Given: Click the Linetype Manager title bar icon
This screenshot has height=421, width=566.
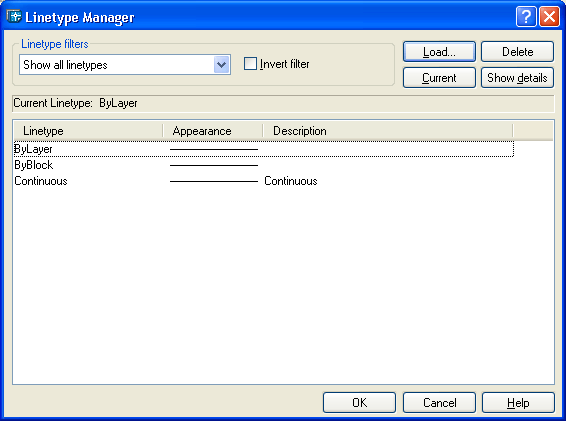Looking at the screenshot, I should click(x=14, y=17).
